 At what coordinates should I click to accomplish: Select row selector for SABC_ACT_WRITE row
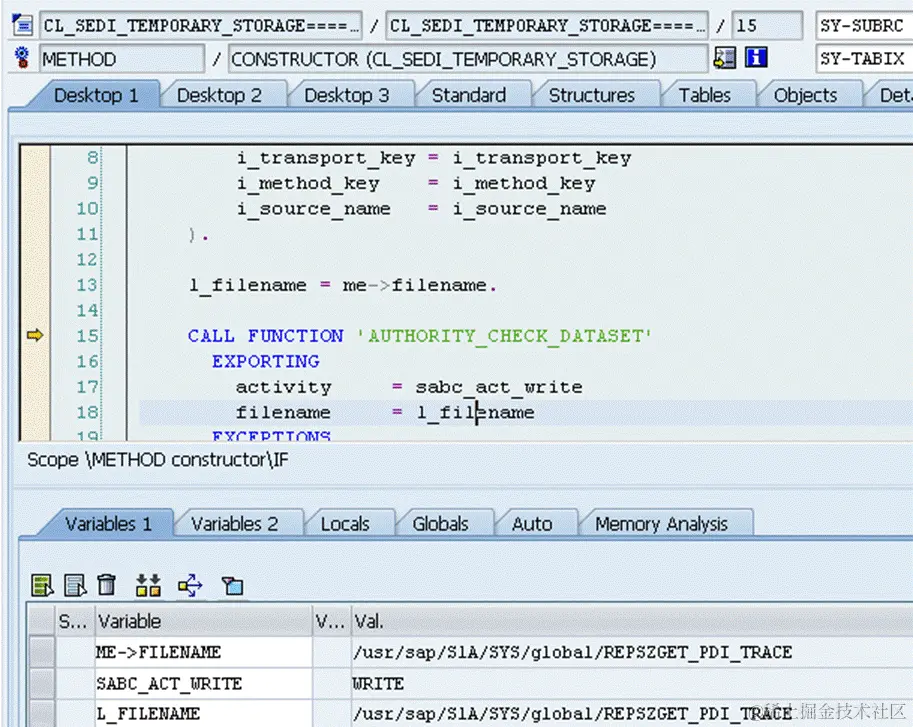click(42, 683)
